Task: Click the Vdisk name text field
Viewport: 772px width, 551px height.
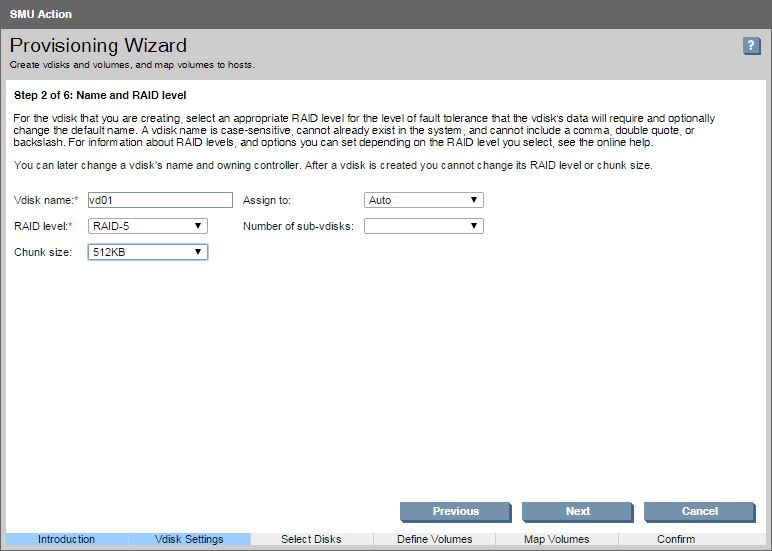Action: 160,200
